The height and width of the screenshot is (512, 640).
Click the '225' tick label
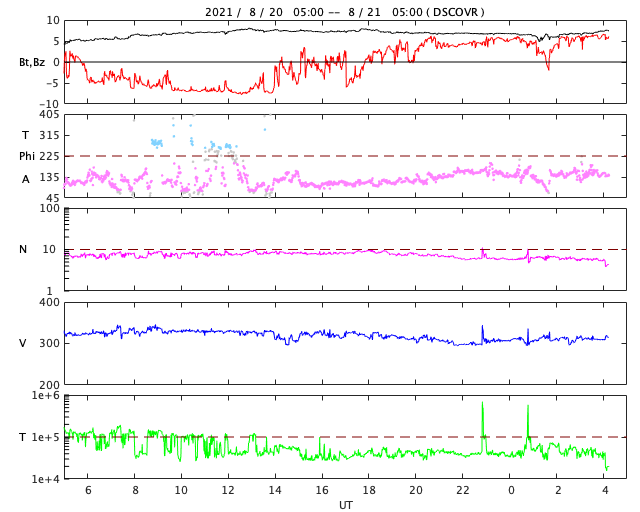tap(49, 156)
